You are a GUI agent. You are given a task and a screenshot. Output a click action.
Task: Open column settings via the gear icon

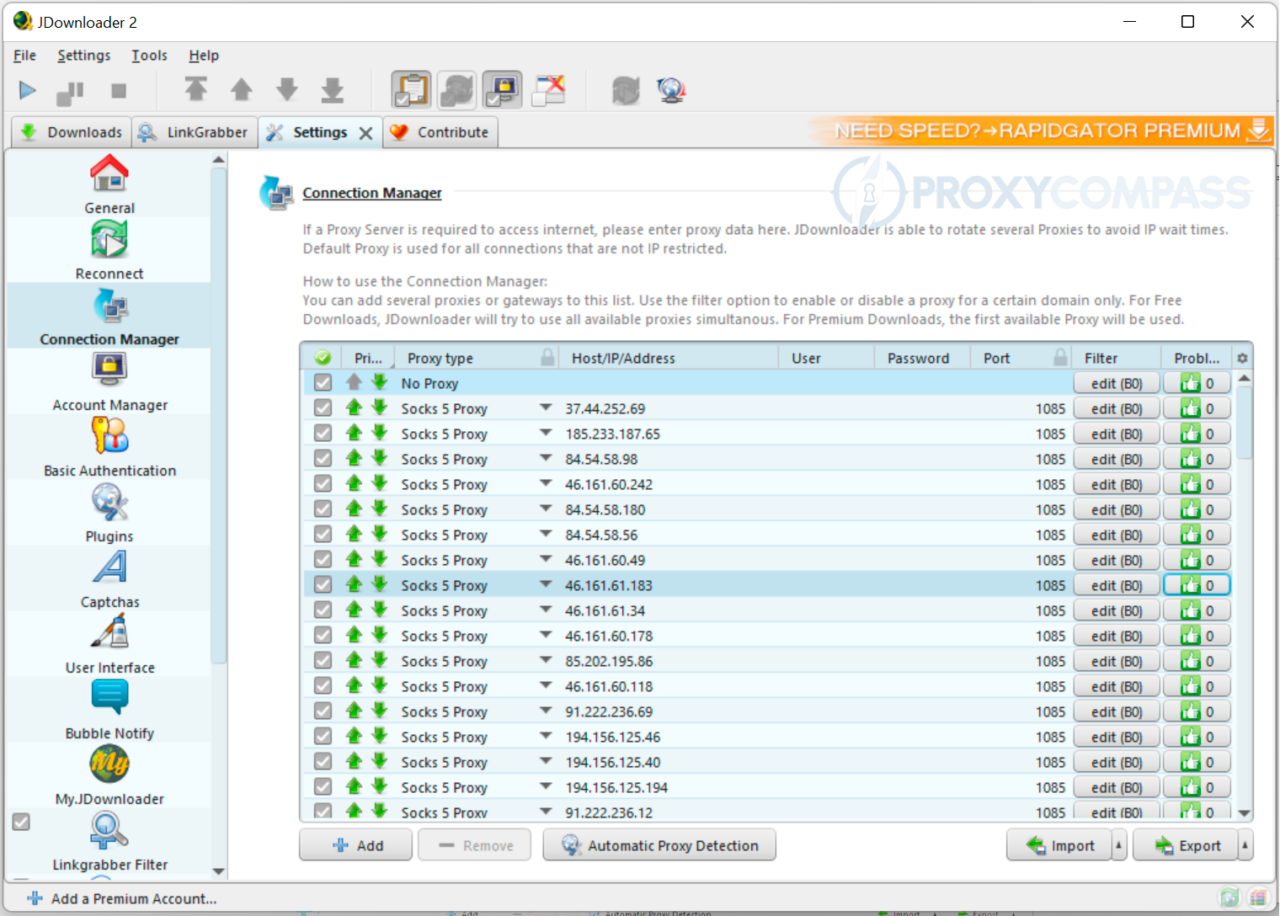1240,357
